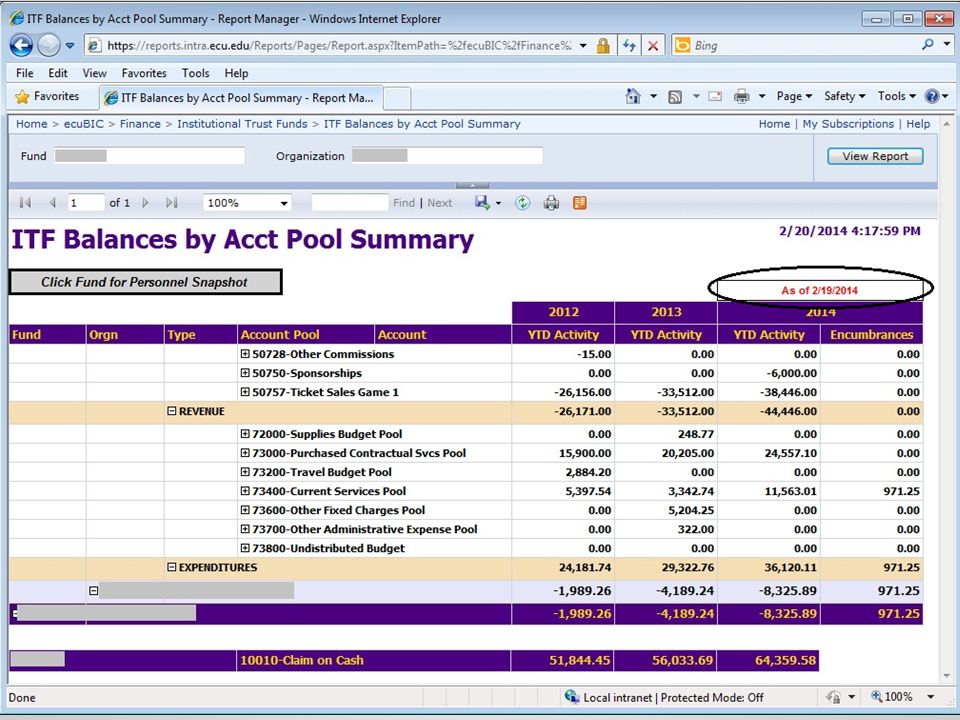
Task: Click the View Report button
Action: click(875, 156)
